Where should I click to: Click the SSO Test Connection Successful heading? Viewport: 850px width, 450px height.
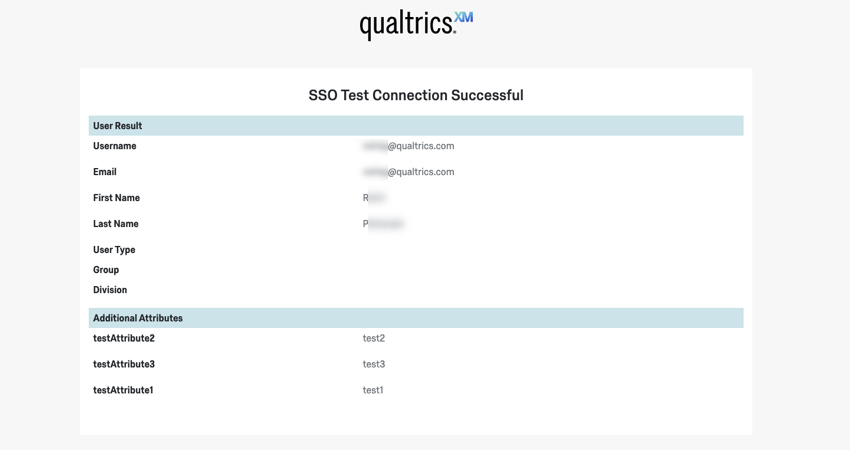pyautogui.click(x=416, y=95)
